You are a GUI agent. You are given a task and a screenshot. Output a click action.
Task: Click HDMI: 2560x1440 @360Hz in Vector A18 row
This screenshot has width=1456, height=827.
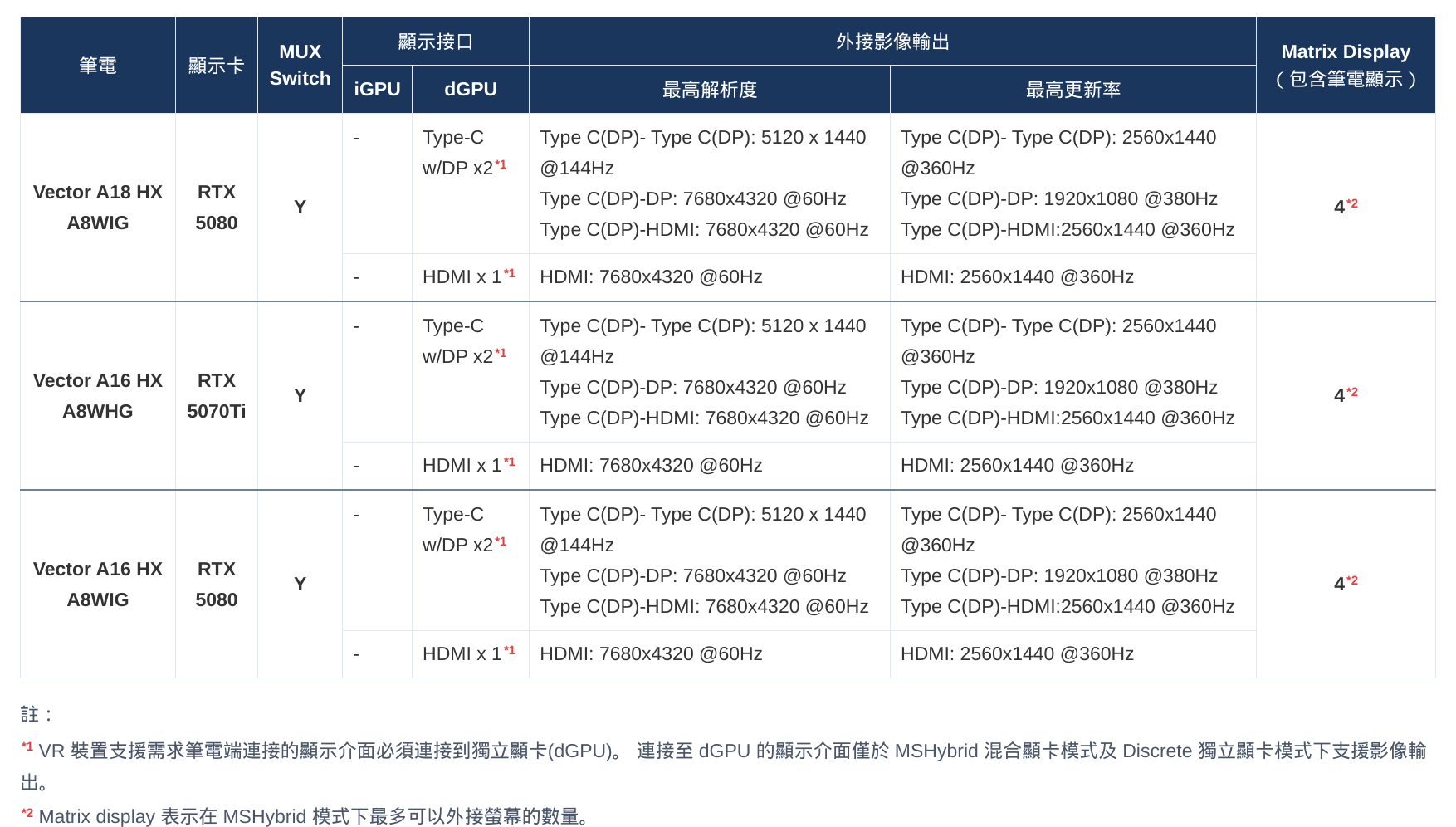point(1017,276)
